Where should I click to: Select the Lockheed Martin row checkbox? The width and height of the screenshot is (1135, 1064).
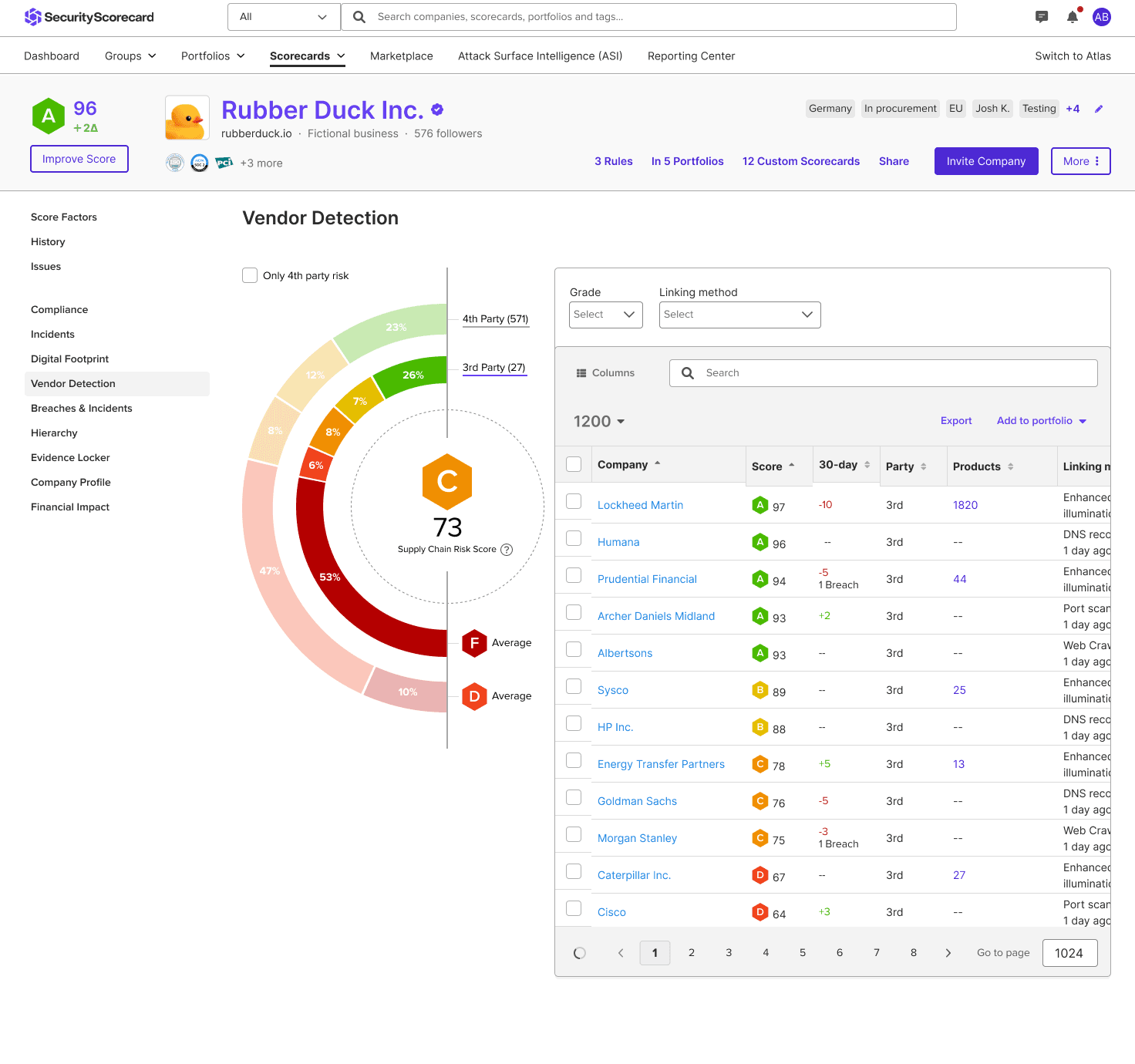tap(573, 501)
